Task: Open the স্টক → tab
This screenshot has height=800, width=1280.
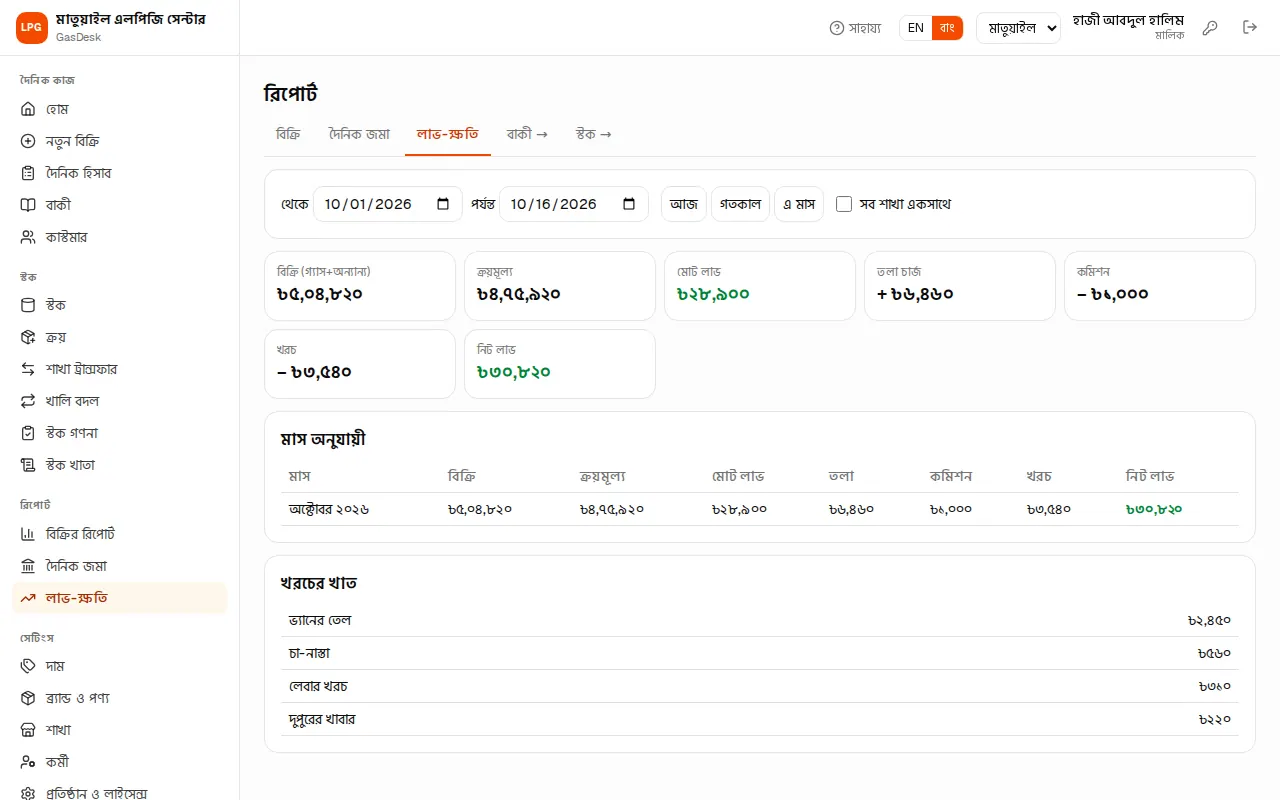Action: tap(594, 134)
